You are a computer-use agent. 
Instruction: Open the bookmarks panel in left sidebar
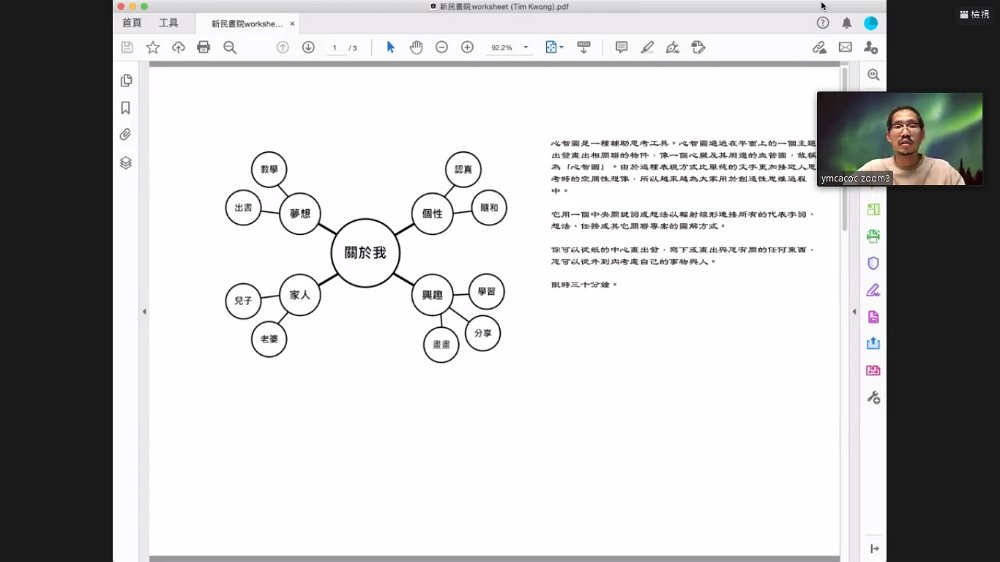(126, 108)
